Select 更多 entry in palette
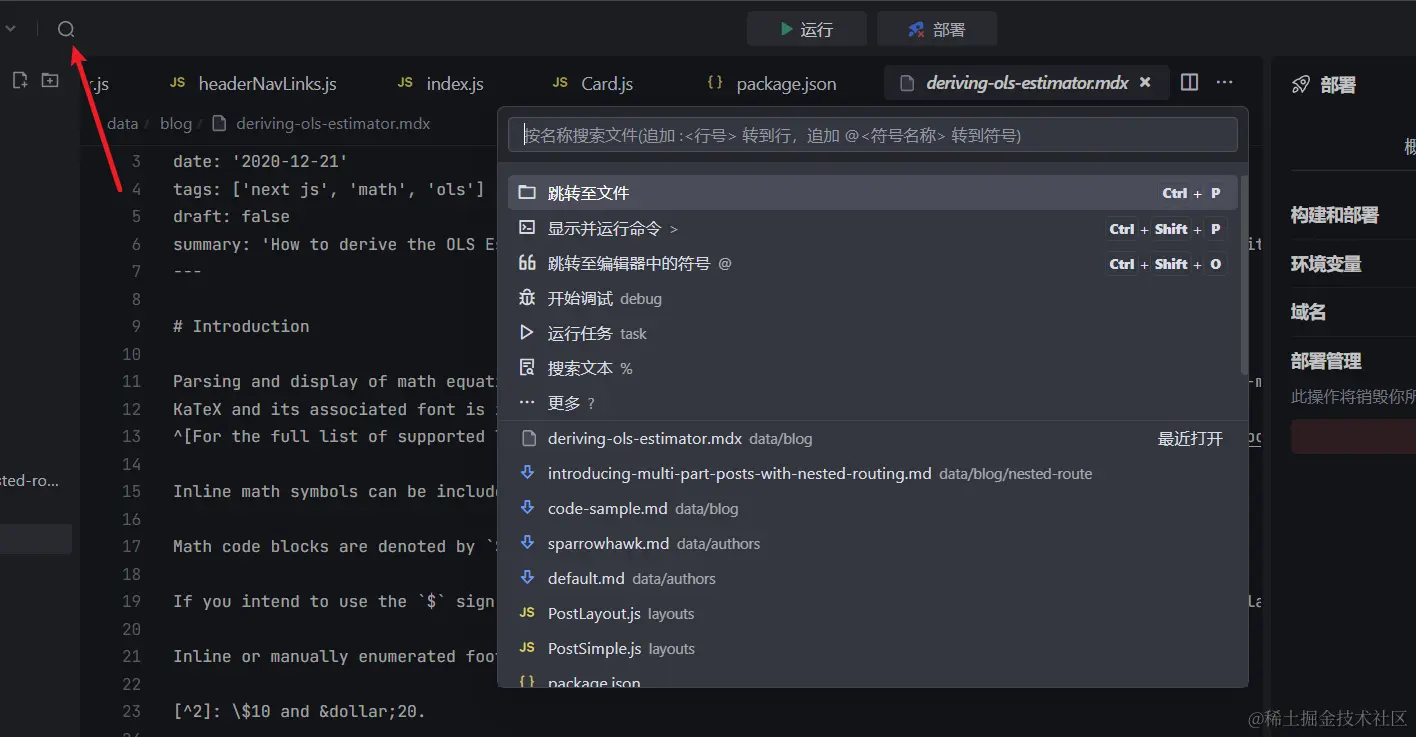This screenshot has height=737, width=1416. [x=873, y=403]
